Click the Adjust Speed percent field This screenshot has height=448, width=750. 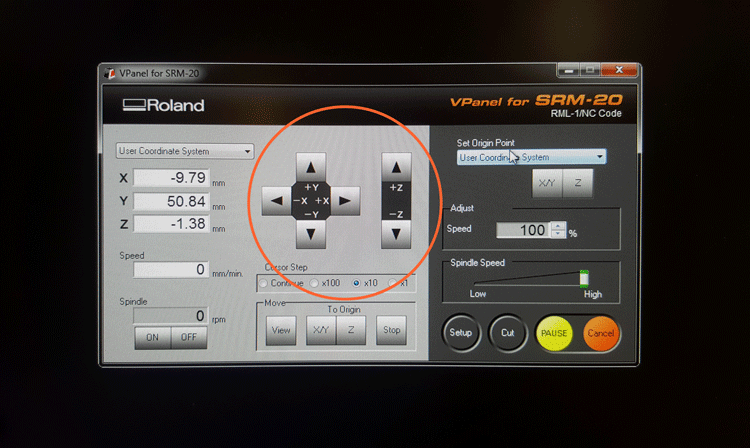coord(524,230)
